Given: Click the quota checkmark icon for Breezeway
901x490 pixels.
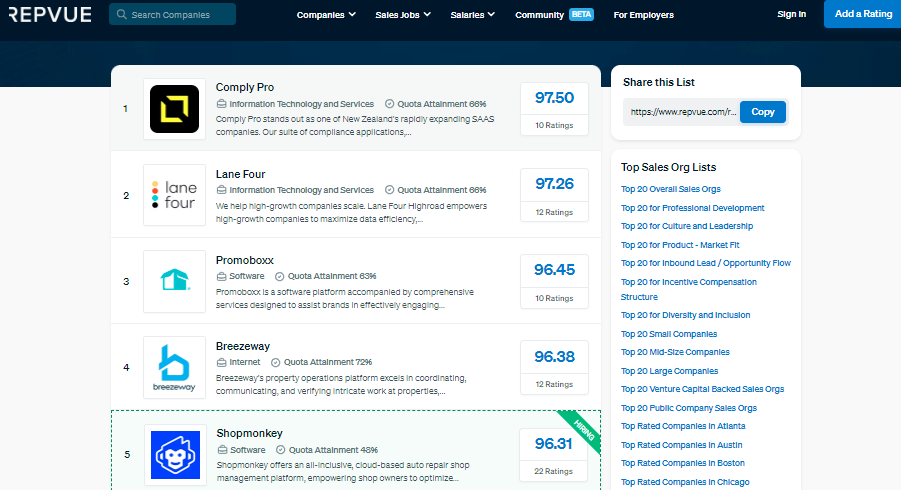Looking at the screenshot, I should 275,362.
